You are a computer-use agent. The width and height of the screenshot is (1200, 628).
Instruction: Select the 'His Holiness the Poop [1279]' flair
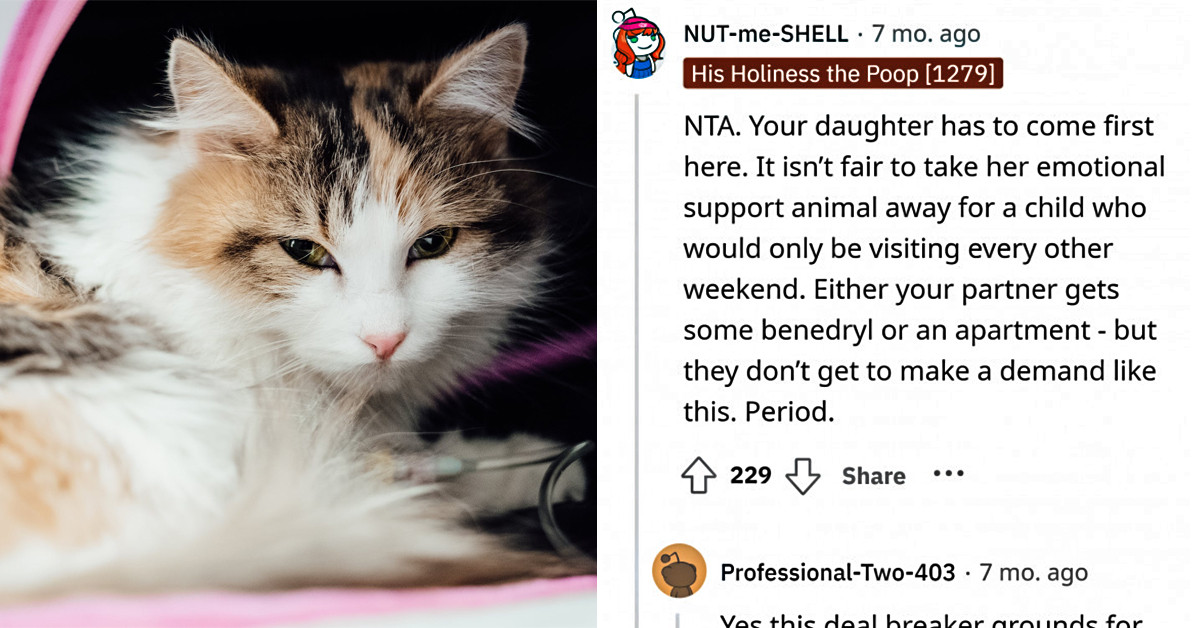click(x=843, y=73)
